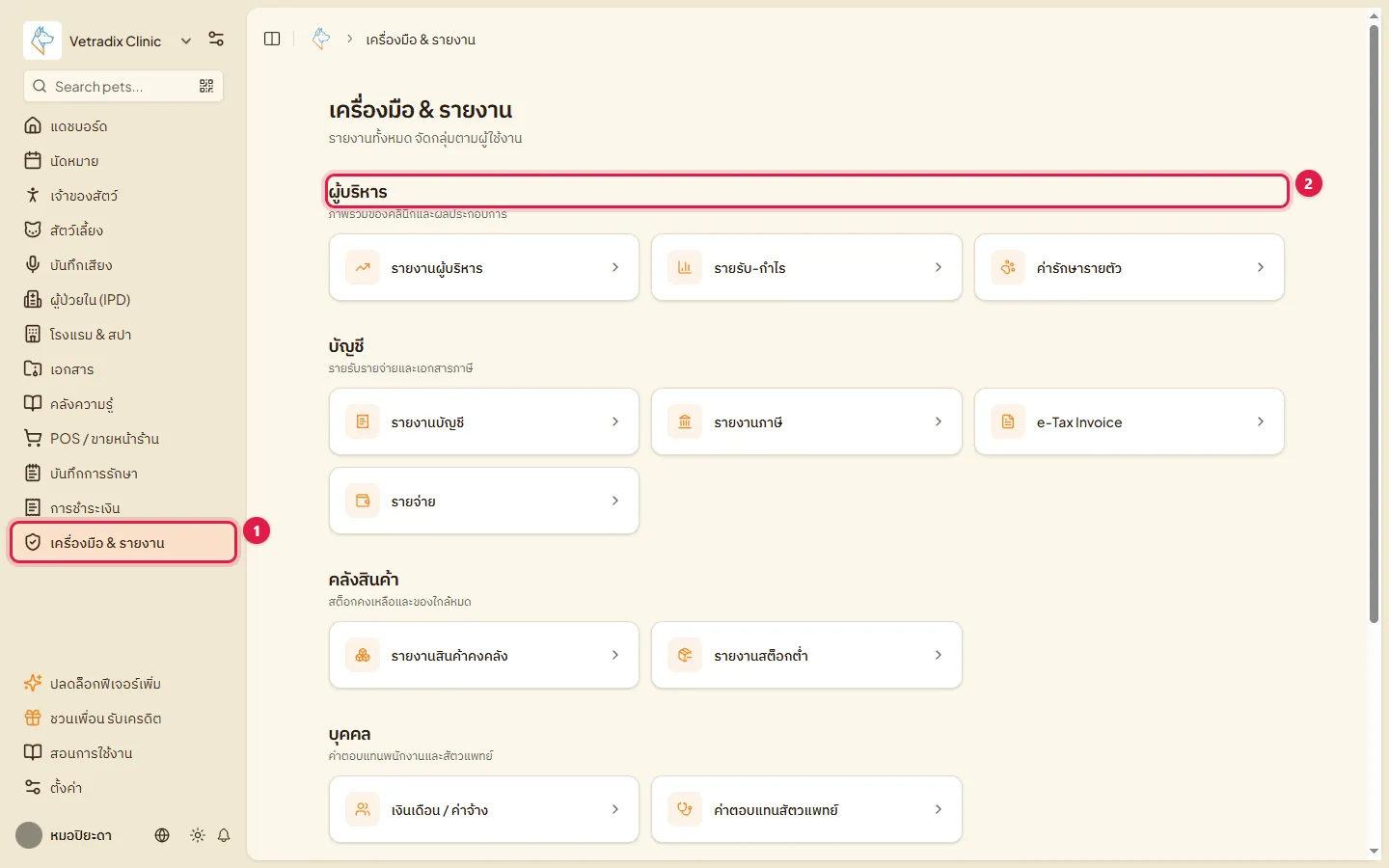Image resolution: width=1389 pixels, height=868 pixels.
Task: Click the หมอปิยะดา user profile
Action: (x=64, y=835)
